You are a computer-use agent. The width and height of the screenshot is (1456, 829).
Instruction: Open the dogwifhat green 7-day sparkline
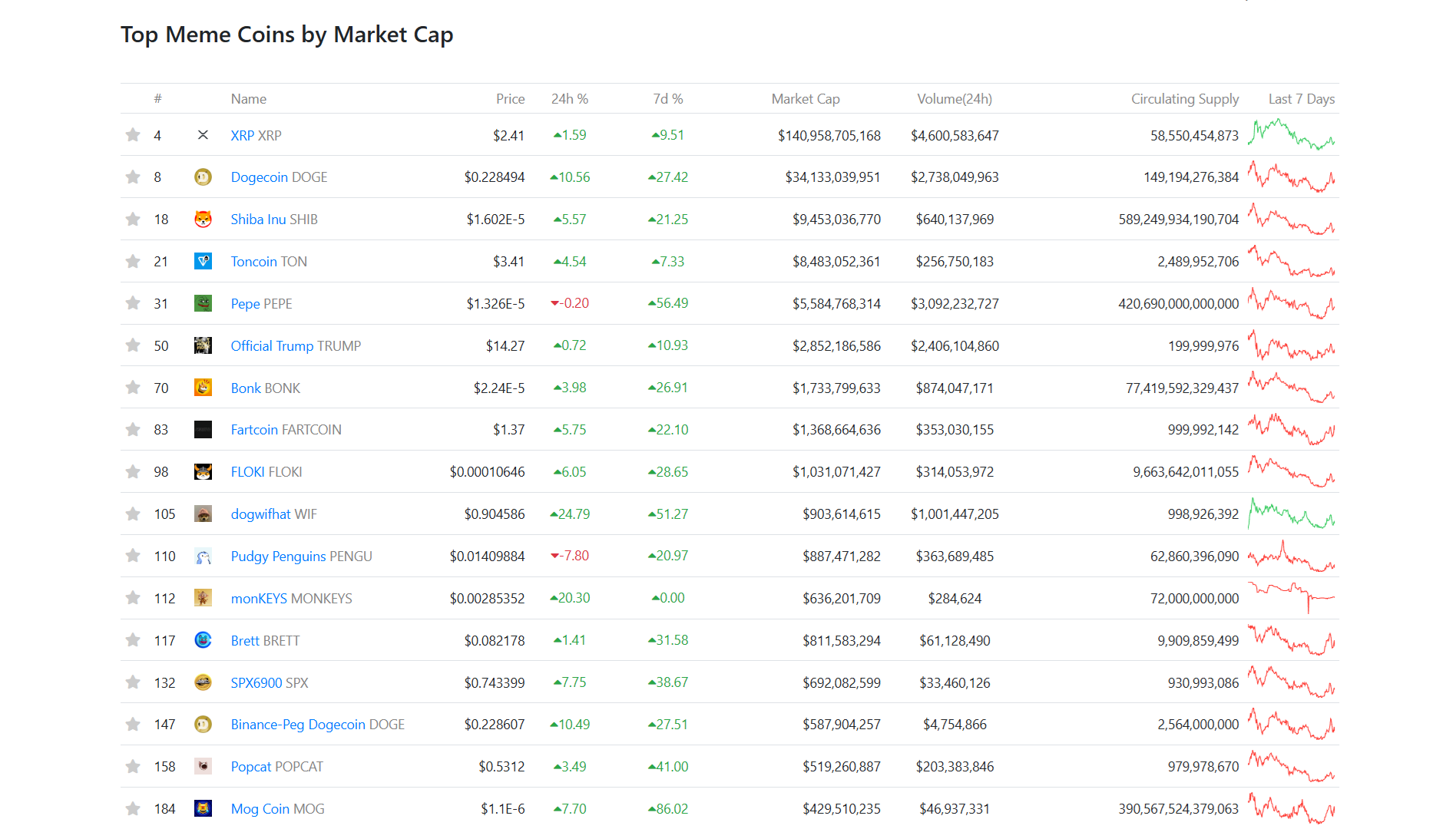(1292, 514)
